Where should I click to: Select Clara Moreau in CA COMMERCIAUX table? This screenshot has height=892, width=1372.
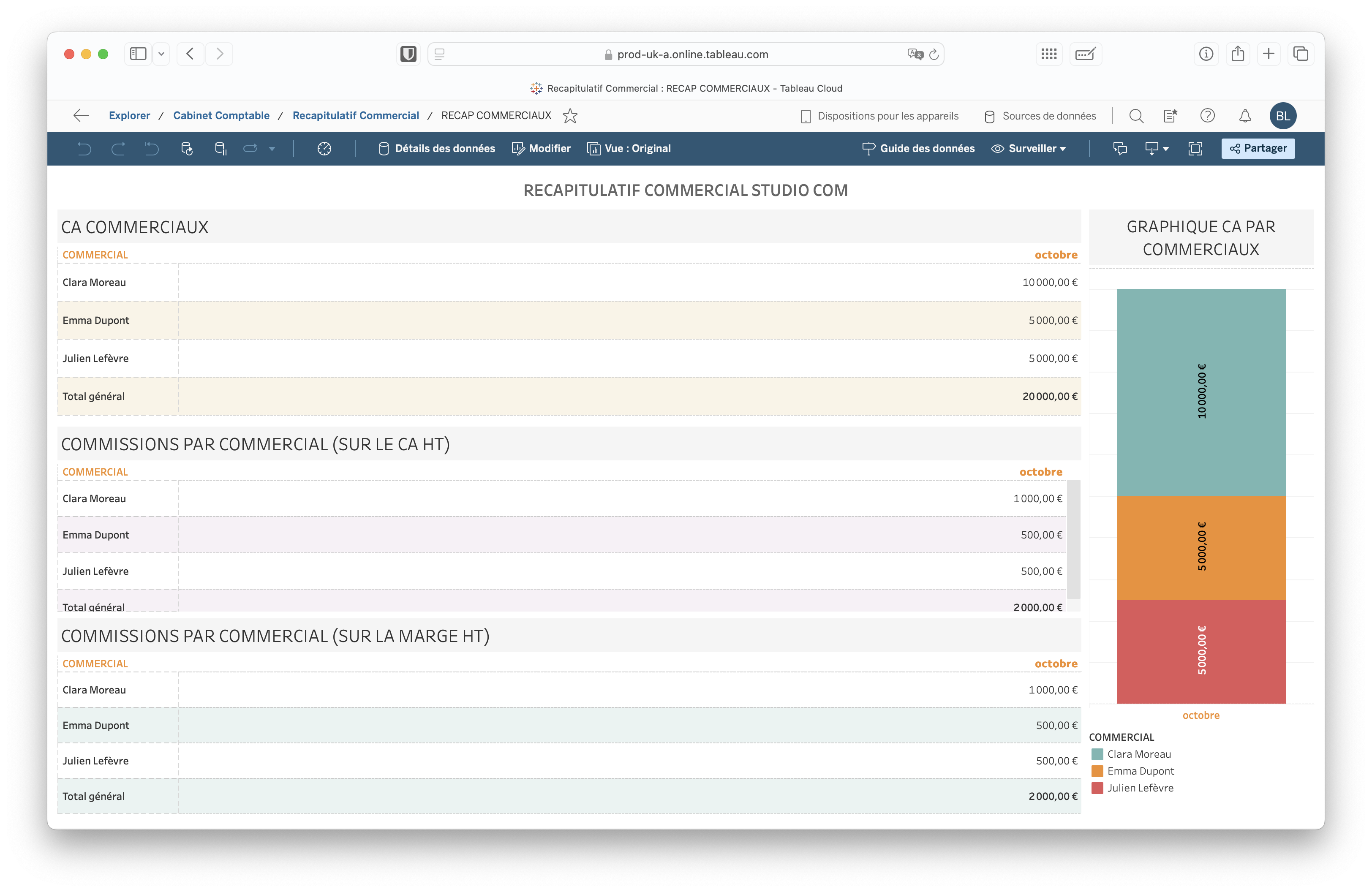click(94, 283)
